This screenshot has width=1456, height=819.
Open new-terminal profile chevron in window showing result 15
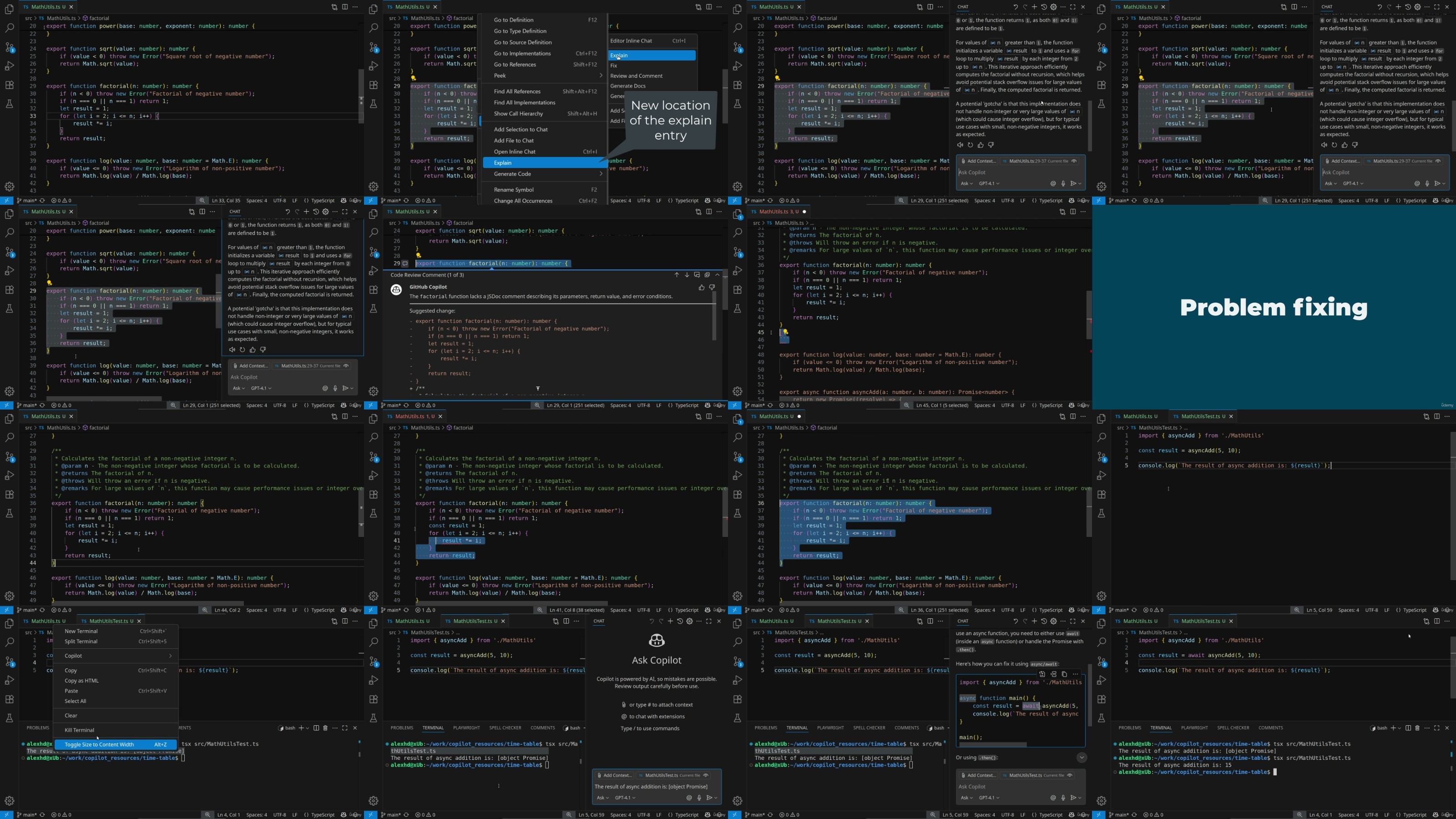pyautogui.click(x=1400, y=728)
